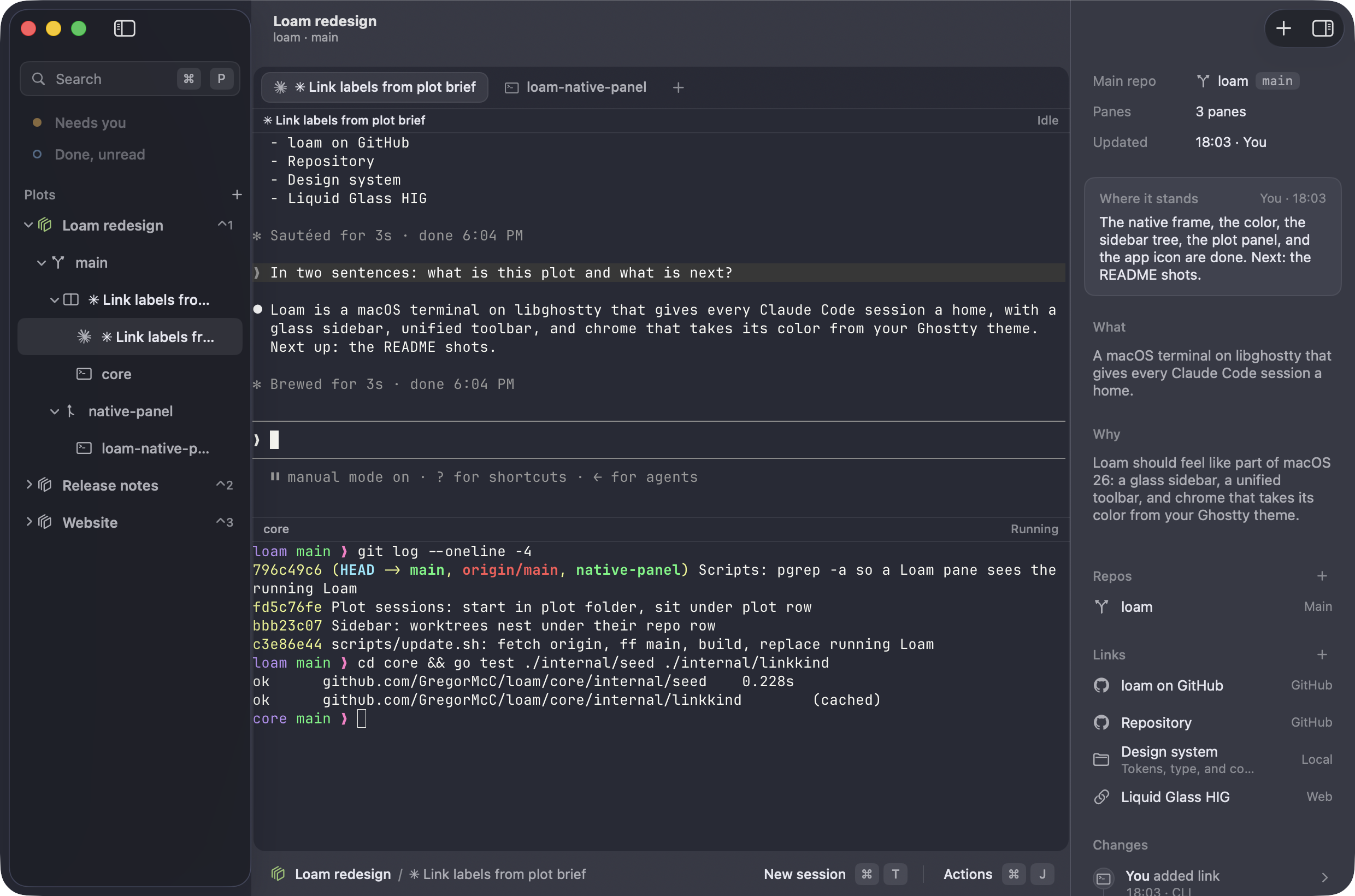The image size is (1355, 896).
Task: Collapse the Link labels split group
Action: (54, 300)
